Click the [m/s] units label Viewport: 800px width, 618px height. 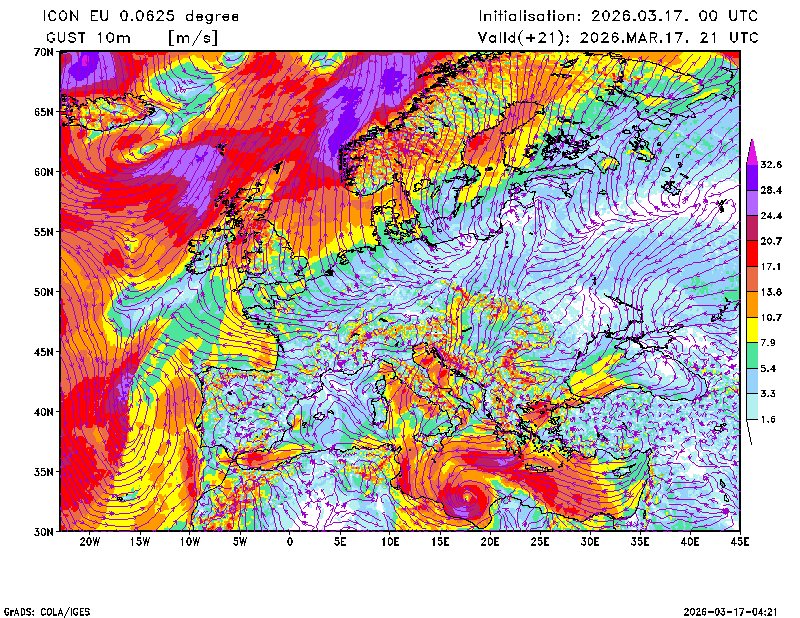[x=192, y=37]
